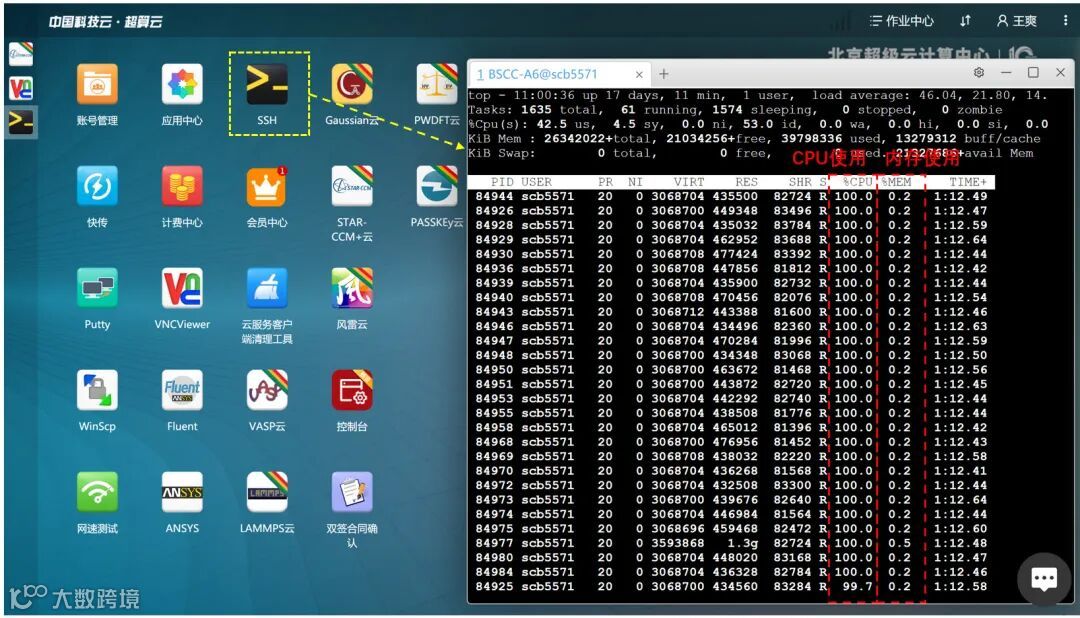Open the Gaussian云 app

352,84
